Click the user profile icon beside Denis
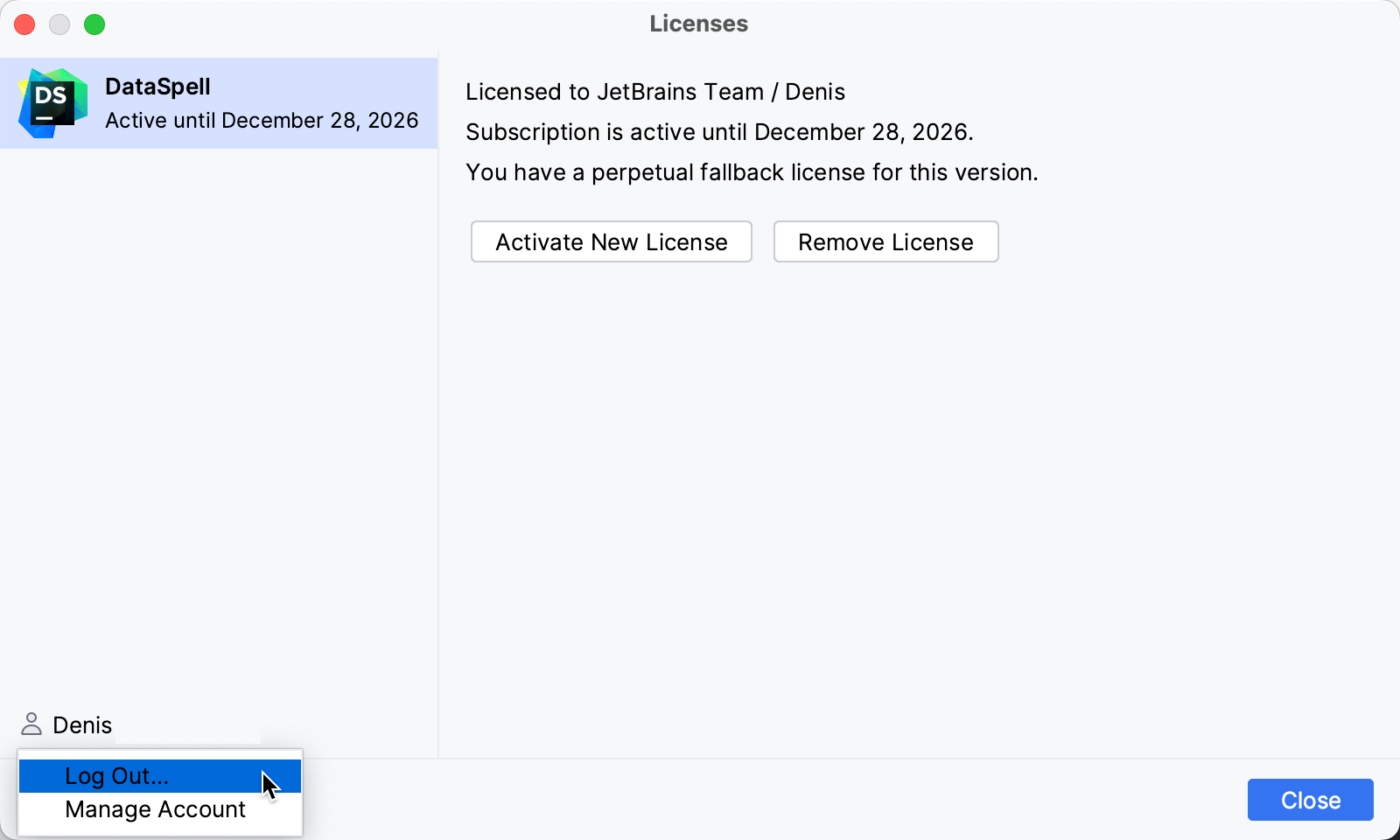Viewport: 1400px width, 840px height. click(31, 724)
